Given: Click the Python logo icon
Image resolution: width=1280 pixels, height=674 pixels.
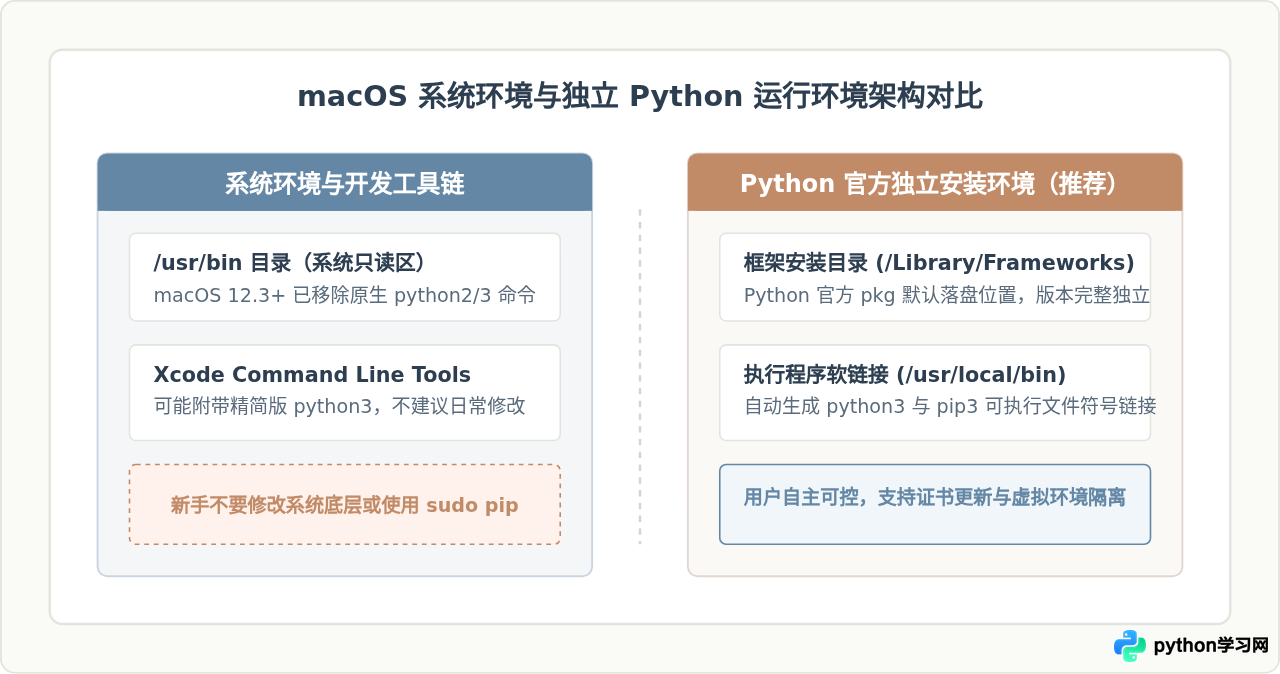Looking at the screenshot, I should pyautogui.click(x=1130, y=646).
